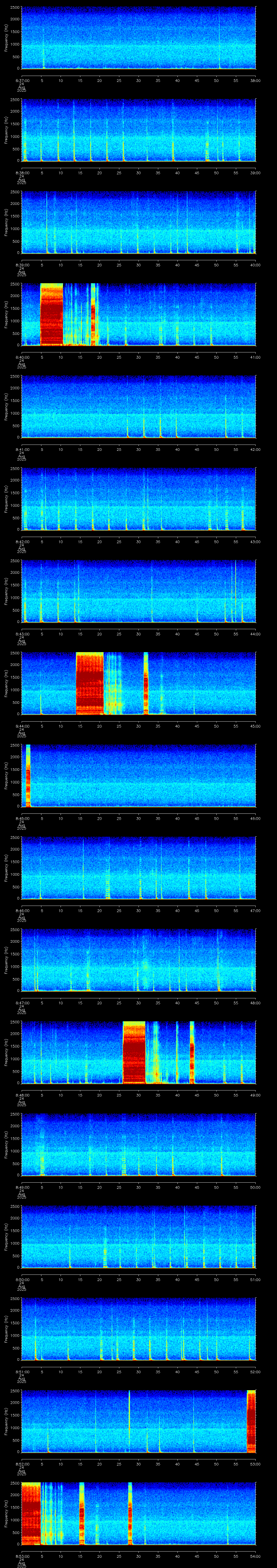
Task: Click the red burst near 15 seconds in the 8:53:00 panel
Action: (82, 1513)
